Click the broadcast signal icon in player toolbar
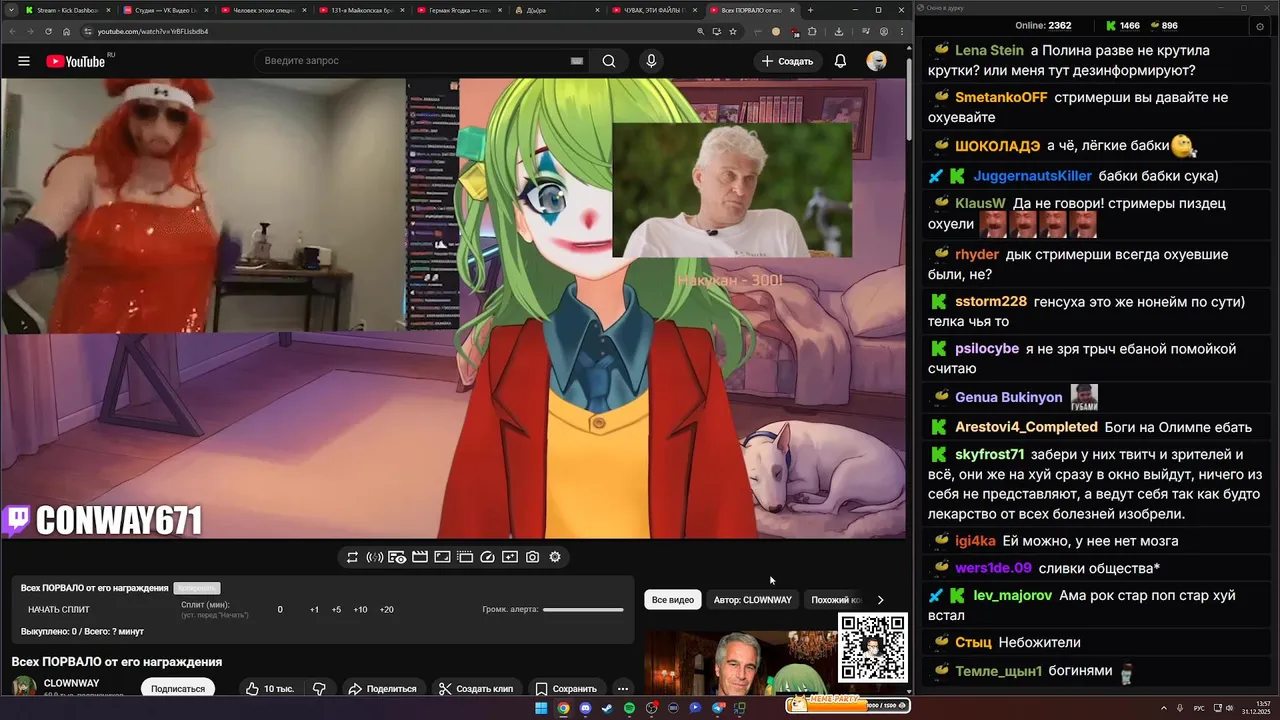Image resolution: width=1280 pixels, height=720 pixels. tap(375, 557)
